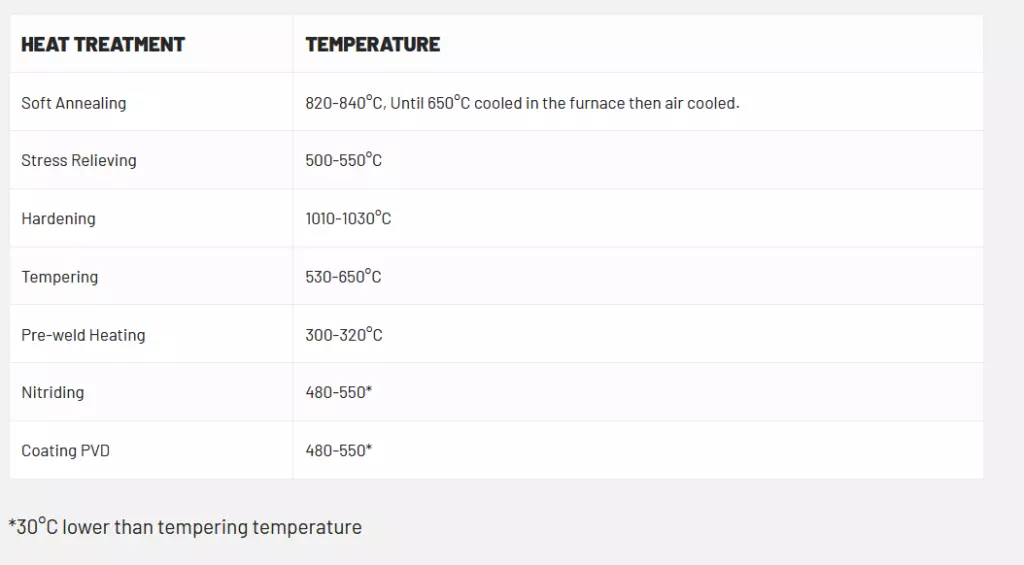Click the 530-650°C tempering temperature
Screen dimensions: 1024x565
pos(343,276)
